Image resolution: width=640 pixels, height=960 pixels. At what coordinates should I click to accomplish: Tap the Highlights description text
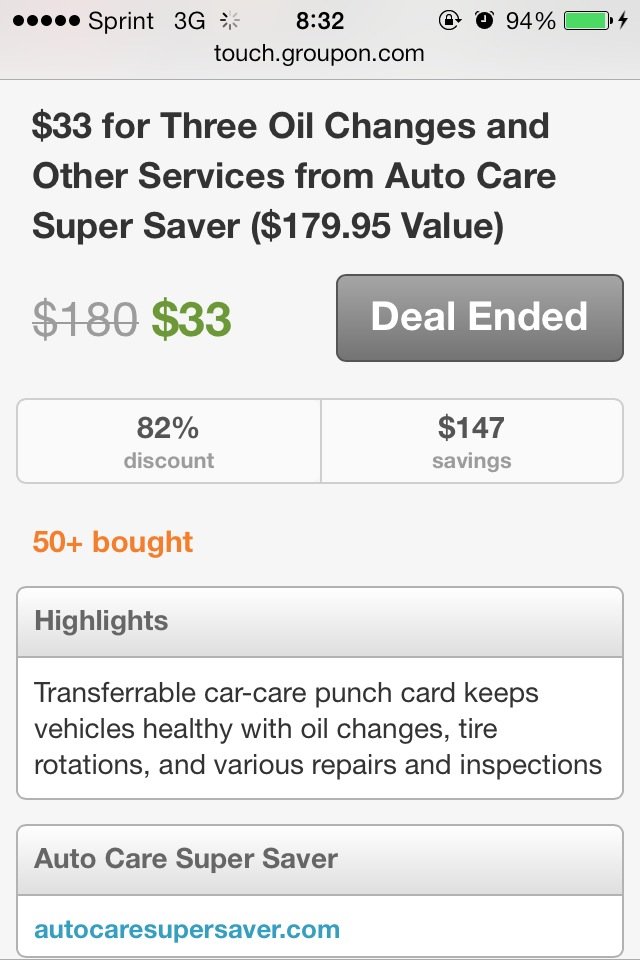[319, 729]
